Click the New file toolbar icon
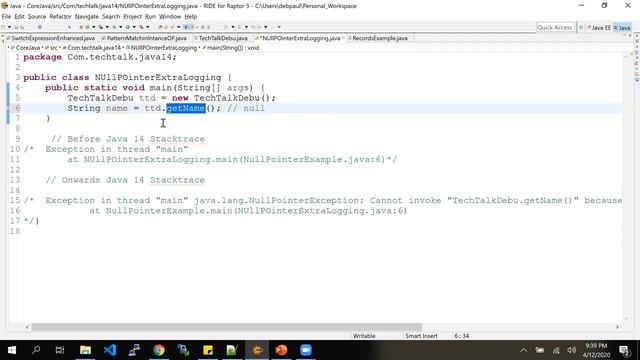640x360 pixels. [3, 27]
